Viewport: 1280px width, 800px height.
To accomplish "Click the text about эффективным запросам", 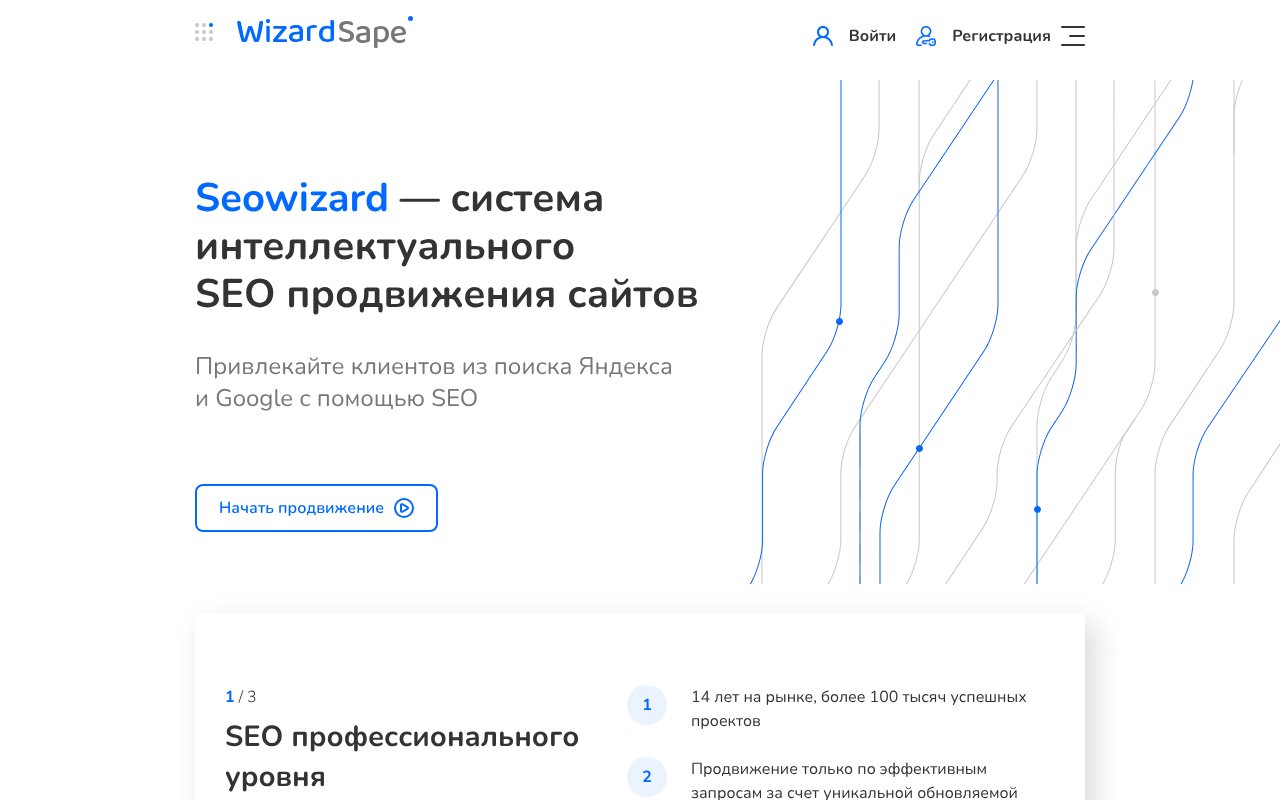I will pos(852,781).
